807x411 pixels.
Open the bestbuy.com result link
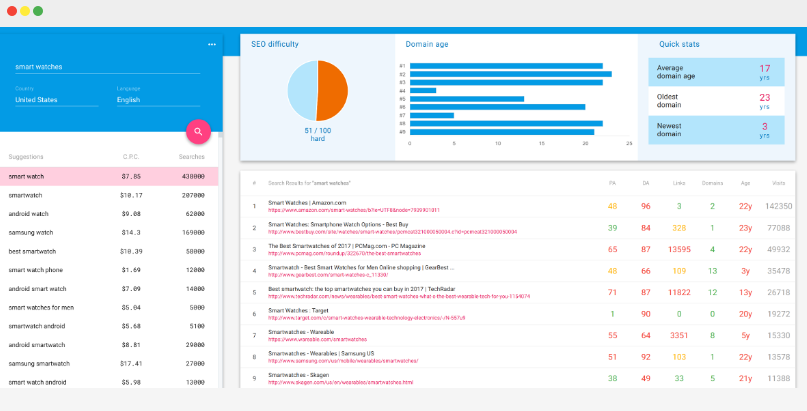(391, 232)
